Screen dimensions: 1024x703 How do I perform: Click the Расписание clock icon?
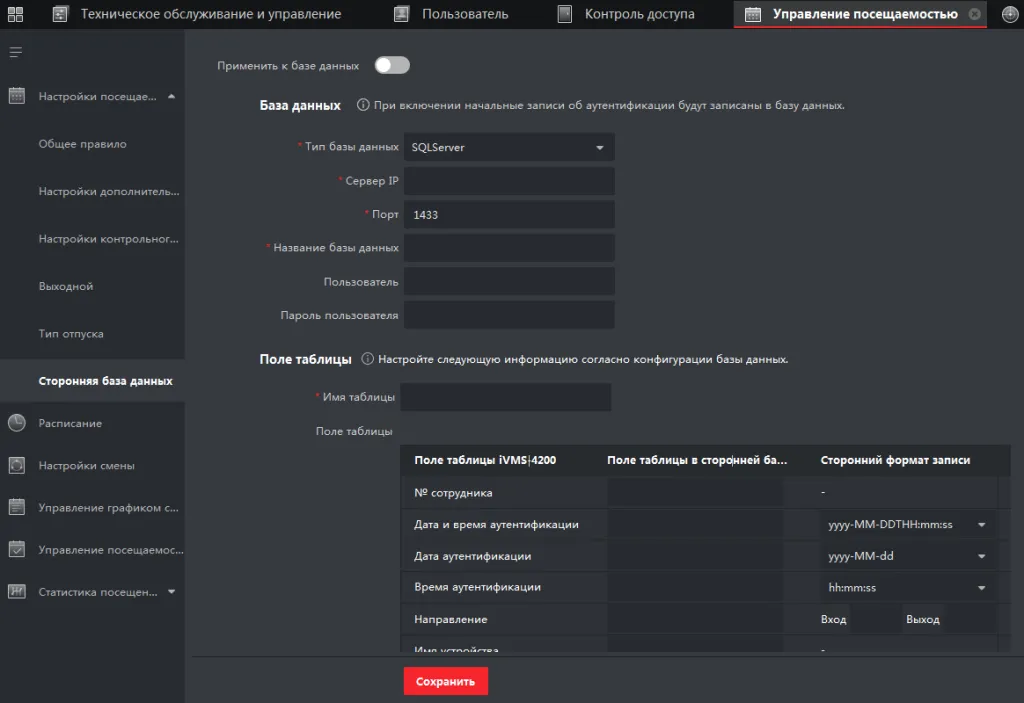point(17,423)
